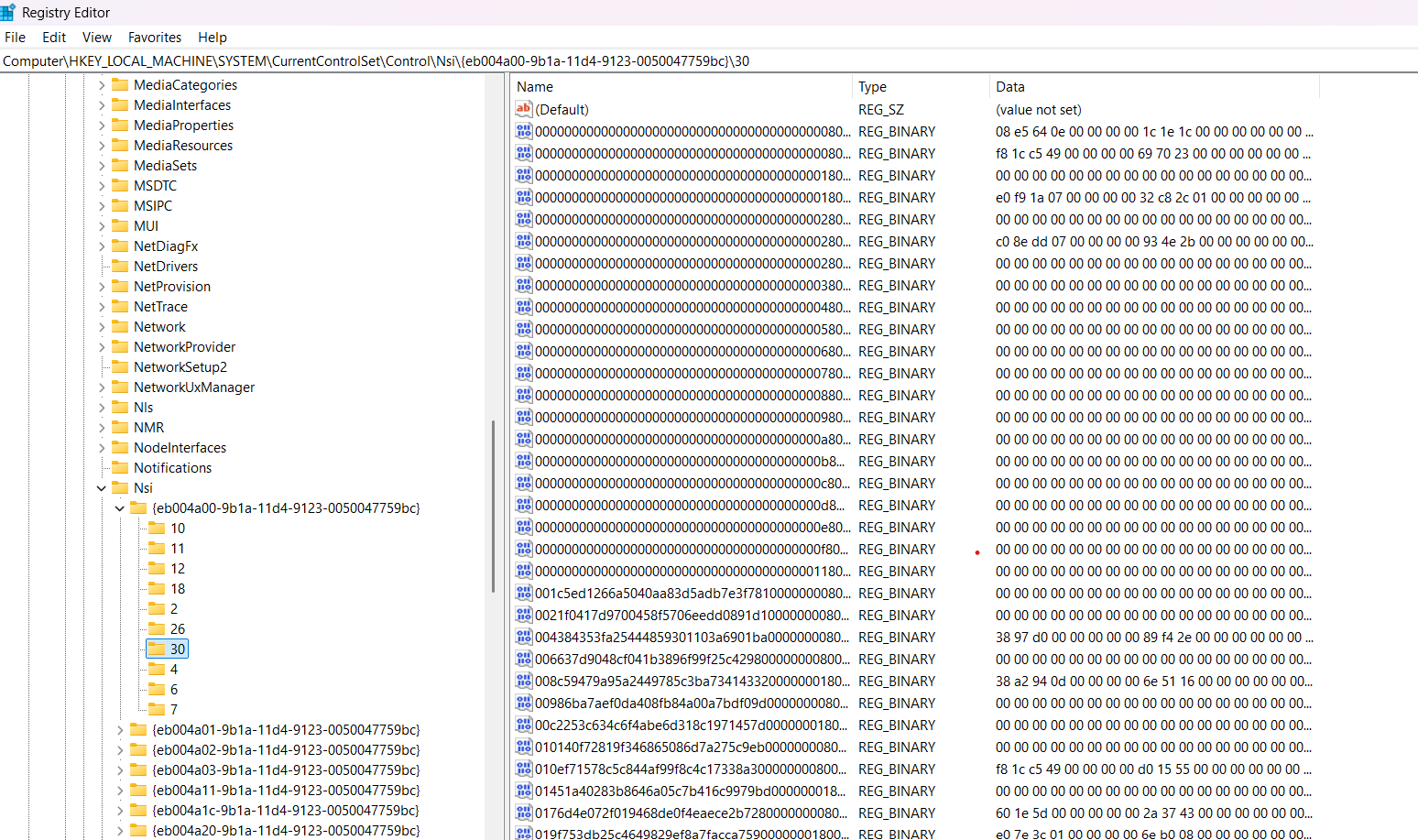The height and width of the screenshot is (840, 1418).
Task: Click the MediaCategories folder icon
Action: [120, 84]
